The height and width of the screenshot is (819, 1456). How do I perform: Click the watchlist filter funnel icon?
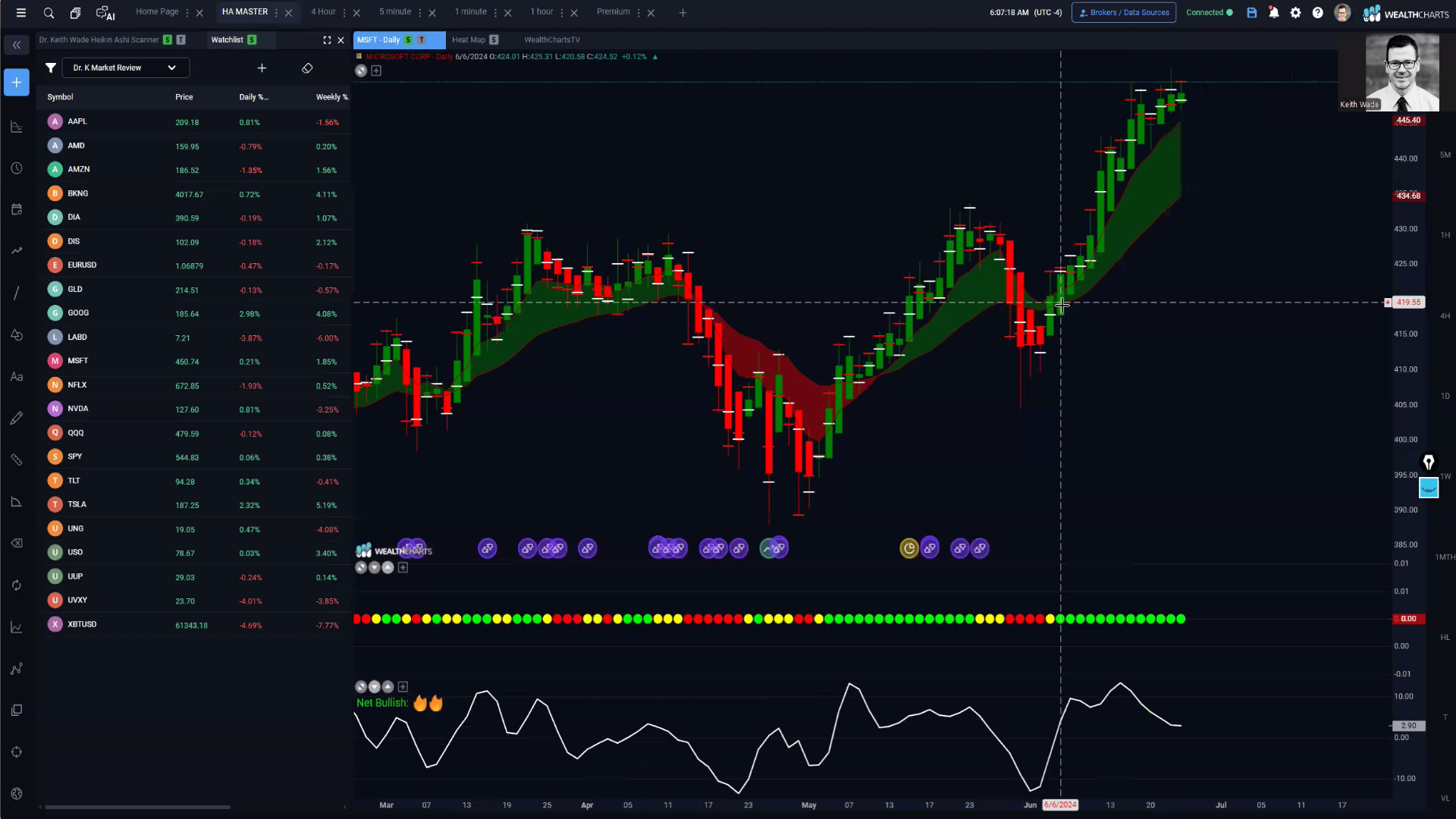[51, 68]
